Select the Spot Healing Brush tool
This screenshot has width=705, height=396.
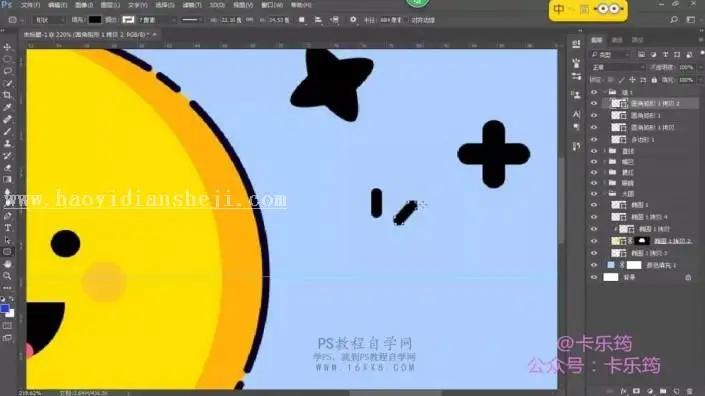pyautogui.click(x=7, y=120)
